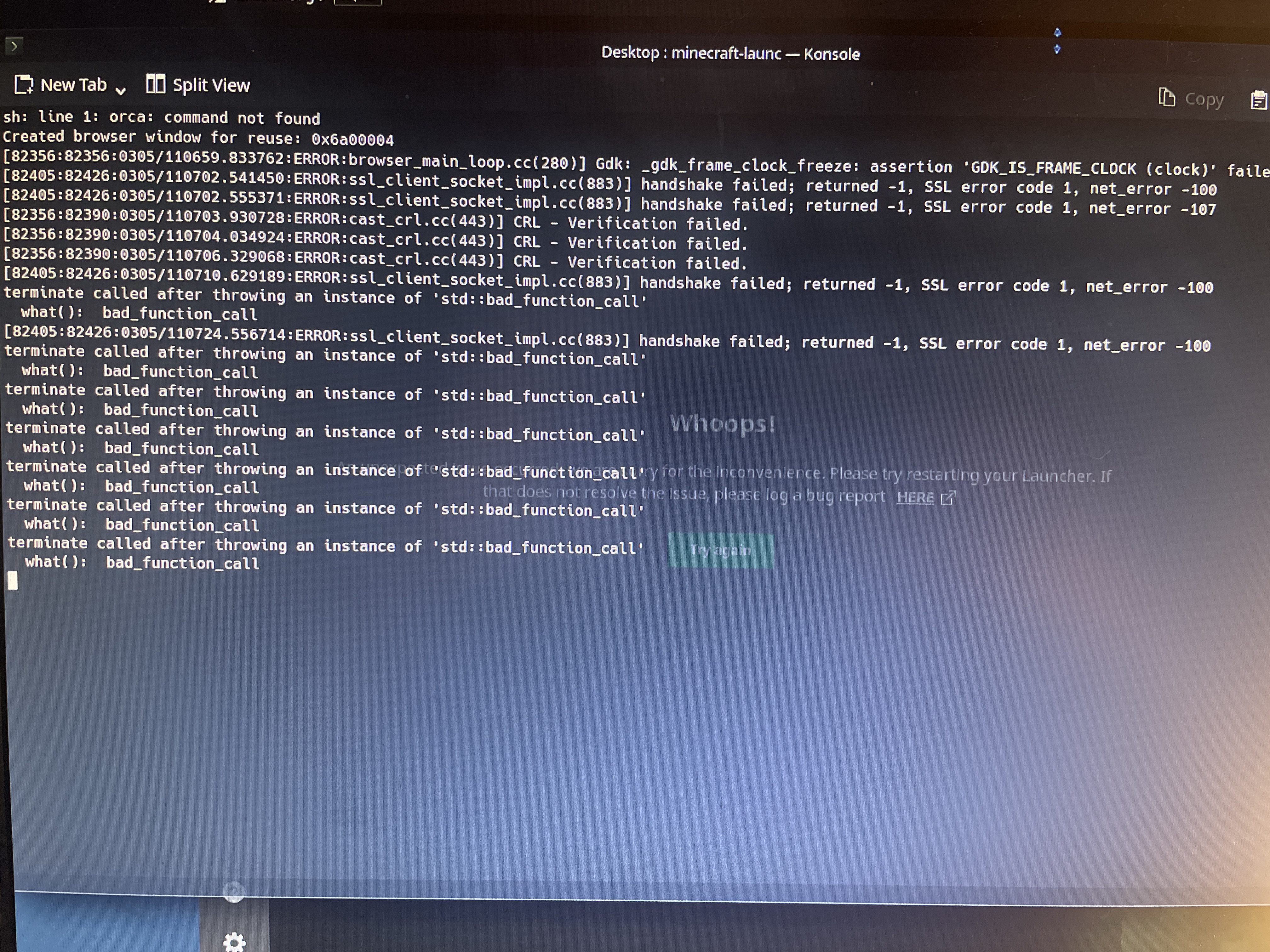Click the 'orca: command not found' line
This screenshot has height=952, width=1270.
coord(161,117)
